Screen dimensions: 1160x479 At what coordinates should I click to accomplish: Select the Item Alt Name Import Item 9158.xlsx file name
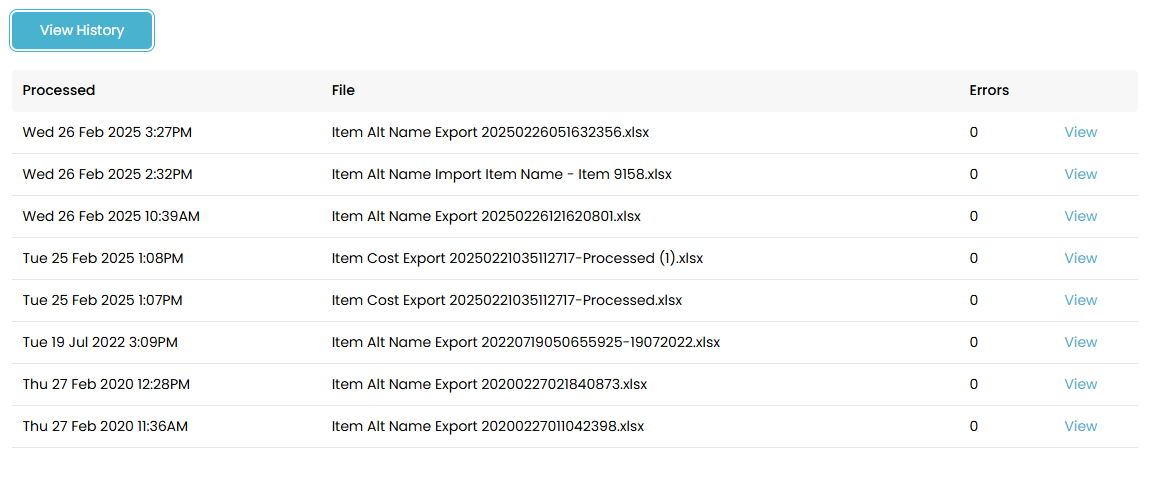point(501,174)
